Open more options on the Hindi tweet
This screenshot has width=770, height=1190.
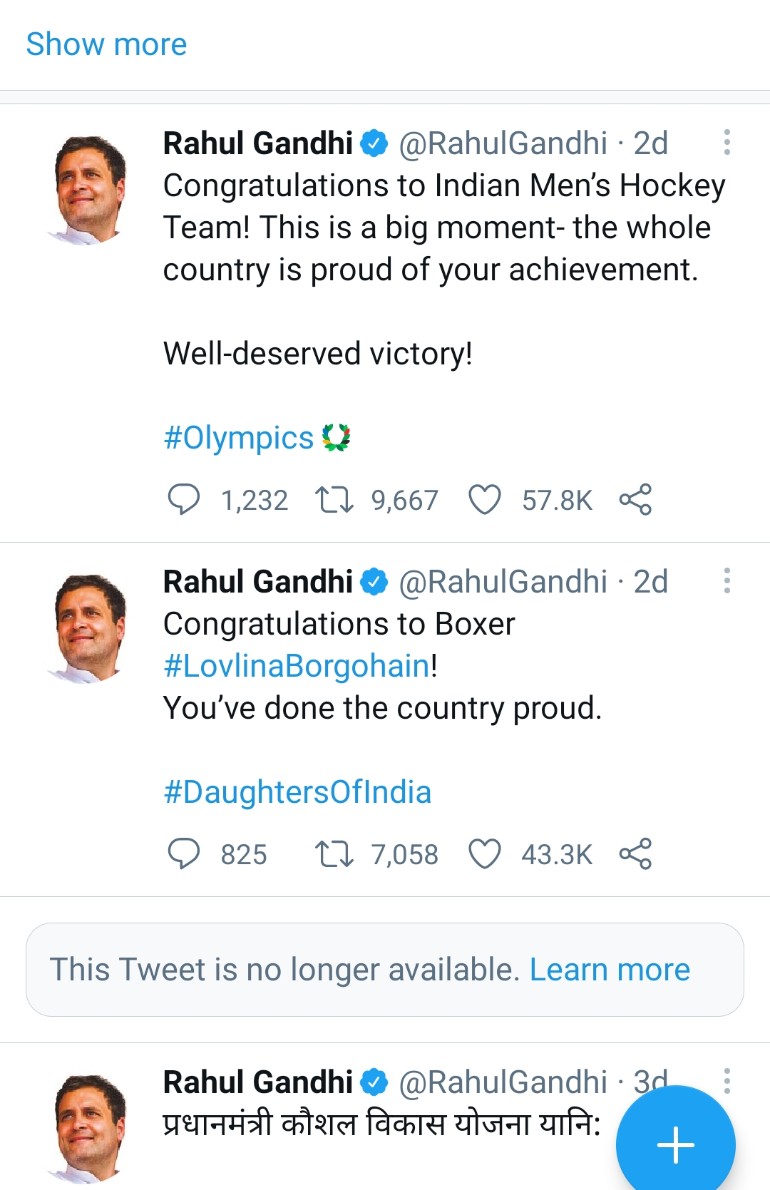[727, 1081]
